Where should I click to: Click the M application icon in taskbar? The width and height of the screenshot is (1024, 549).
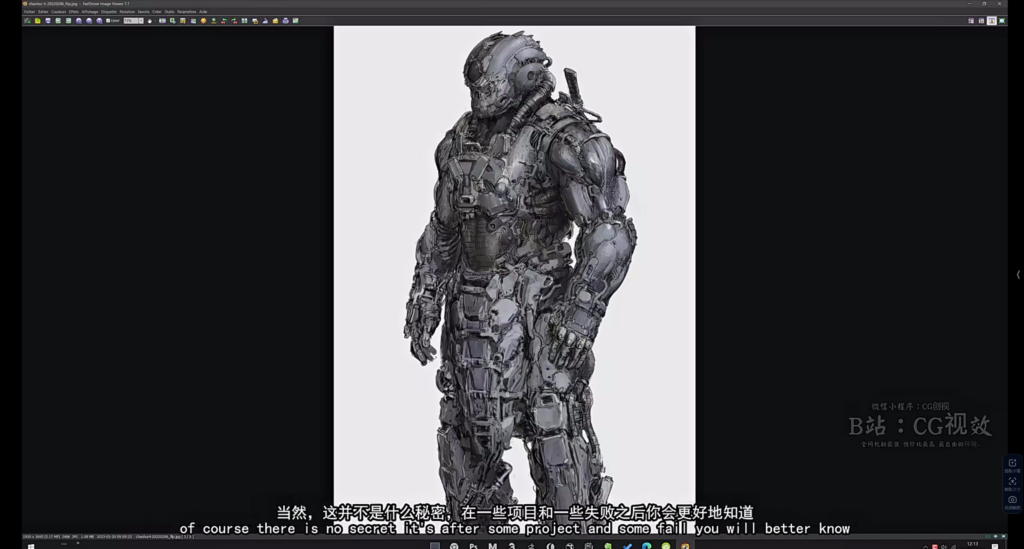(492, 546)
